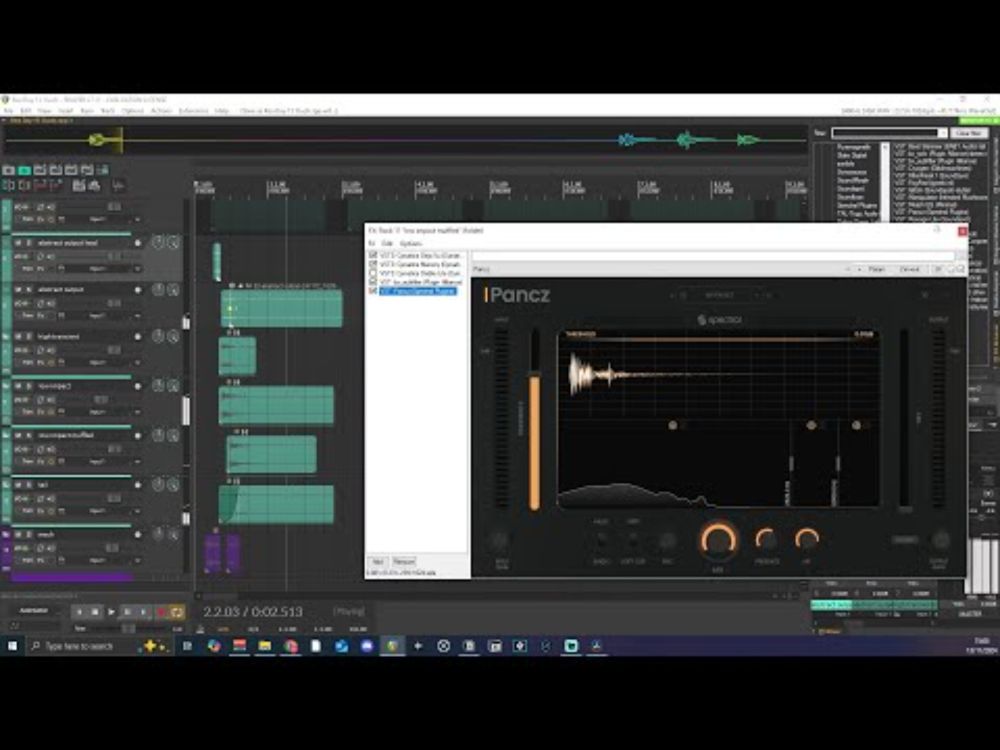The image size is (1000, 750).
Task: Open the FX button on the hightranscient track
Action: (41, 362)
